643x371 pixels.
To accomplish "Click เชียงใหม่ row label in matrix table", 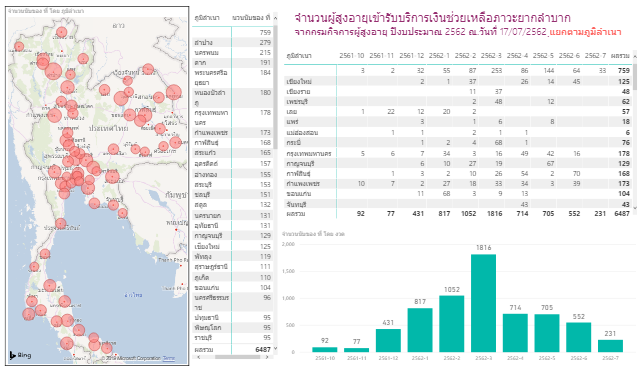I will [299, 82].
